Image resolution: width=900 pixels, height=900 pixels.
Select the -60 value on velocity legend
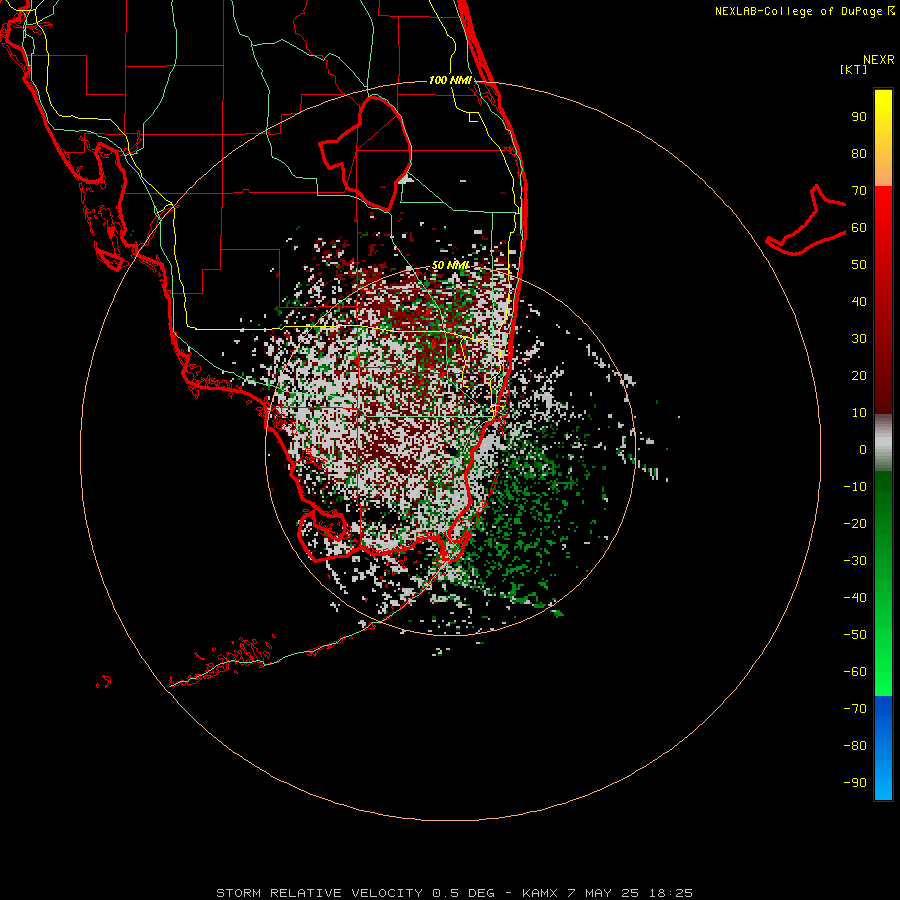(x=855, y=672)
